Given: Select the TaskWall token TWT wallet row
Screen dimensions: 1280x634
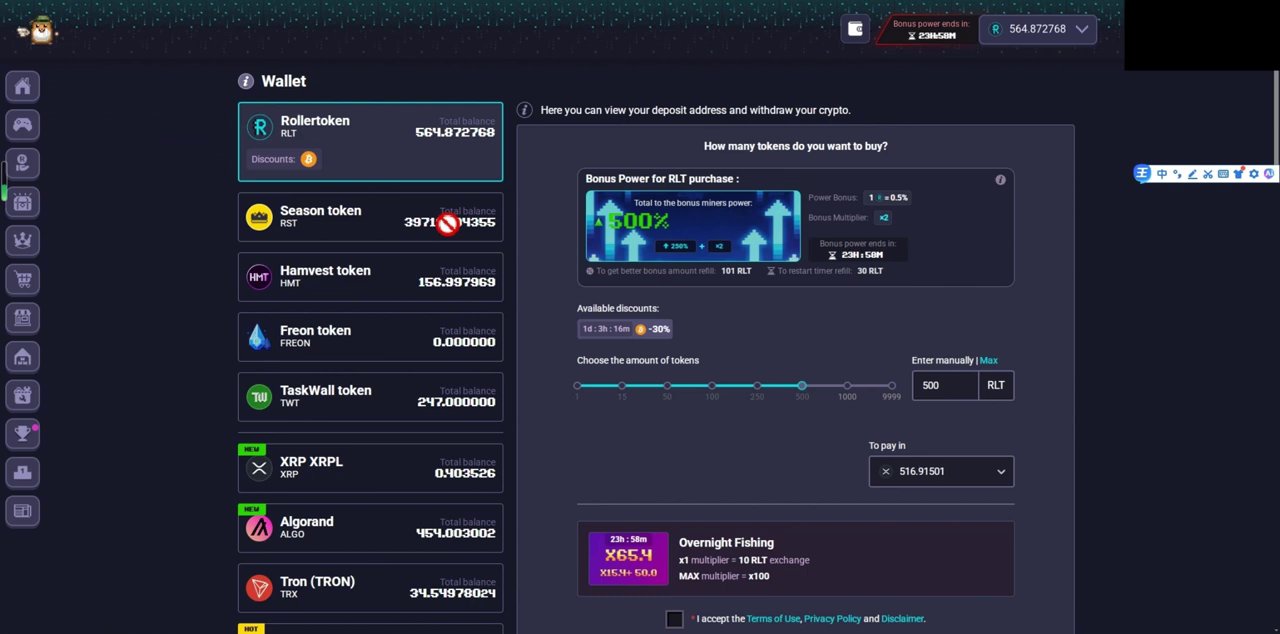Looking at the screenshot, I should pyautogui.click(x=370, y=397).
